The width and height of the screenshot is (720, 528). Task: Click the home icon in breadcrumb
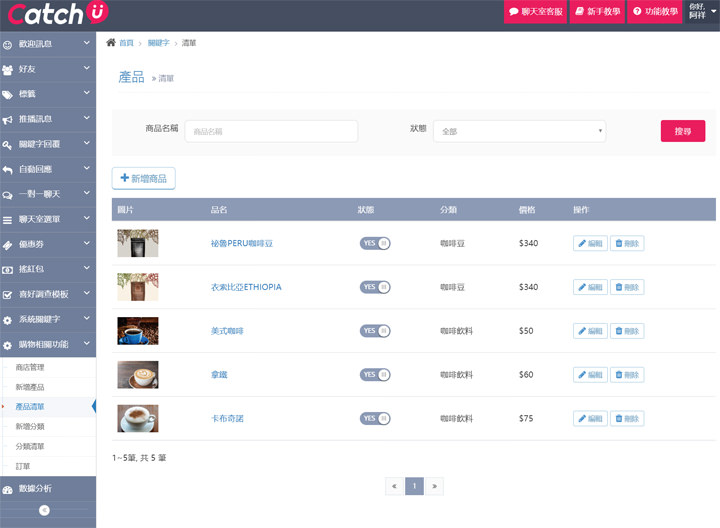point(111,43)
